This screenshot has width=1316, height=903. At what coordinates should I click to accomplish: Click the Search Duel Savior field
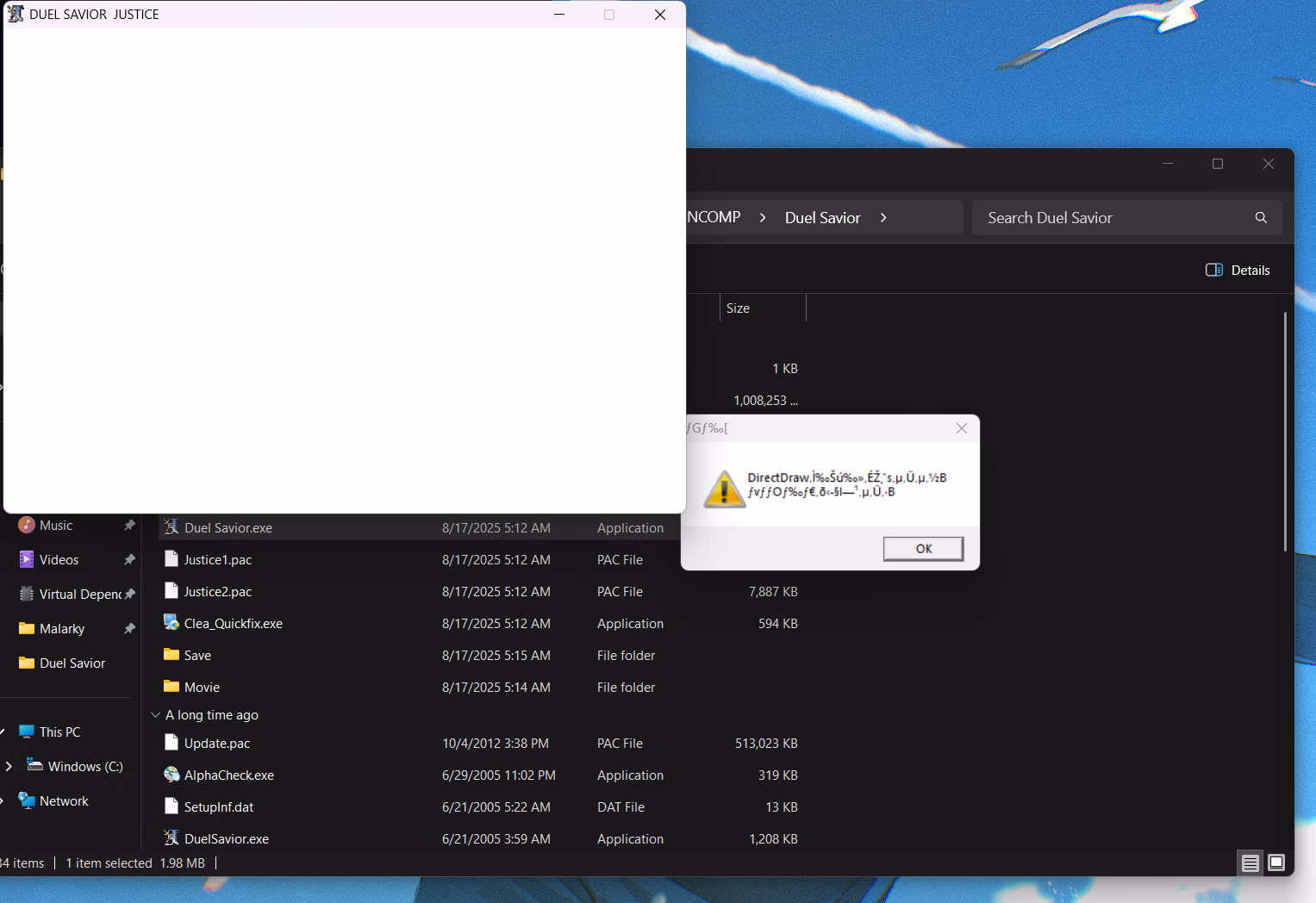pos(1112,218)
